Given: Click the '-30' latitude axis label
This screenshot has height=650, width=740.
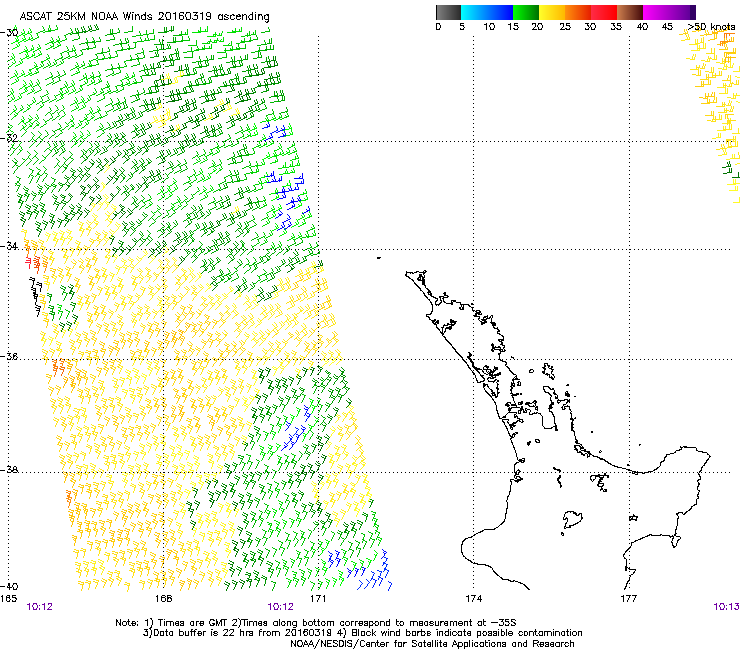Looking at the screenshot, I should 9,33.
